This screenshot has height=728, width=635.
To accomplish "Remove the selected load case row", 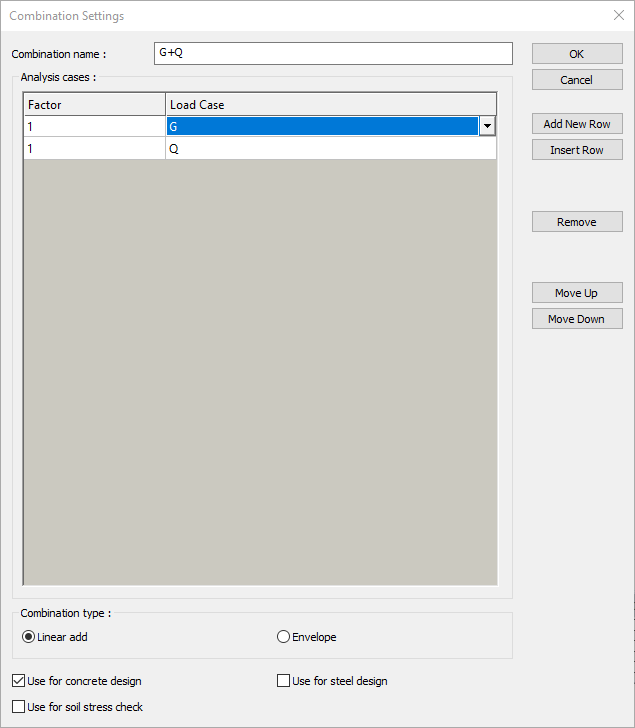I will click(x=576, y=222).
